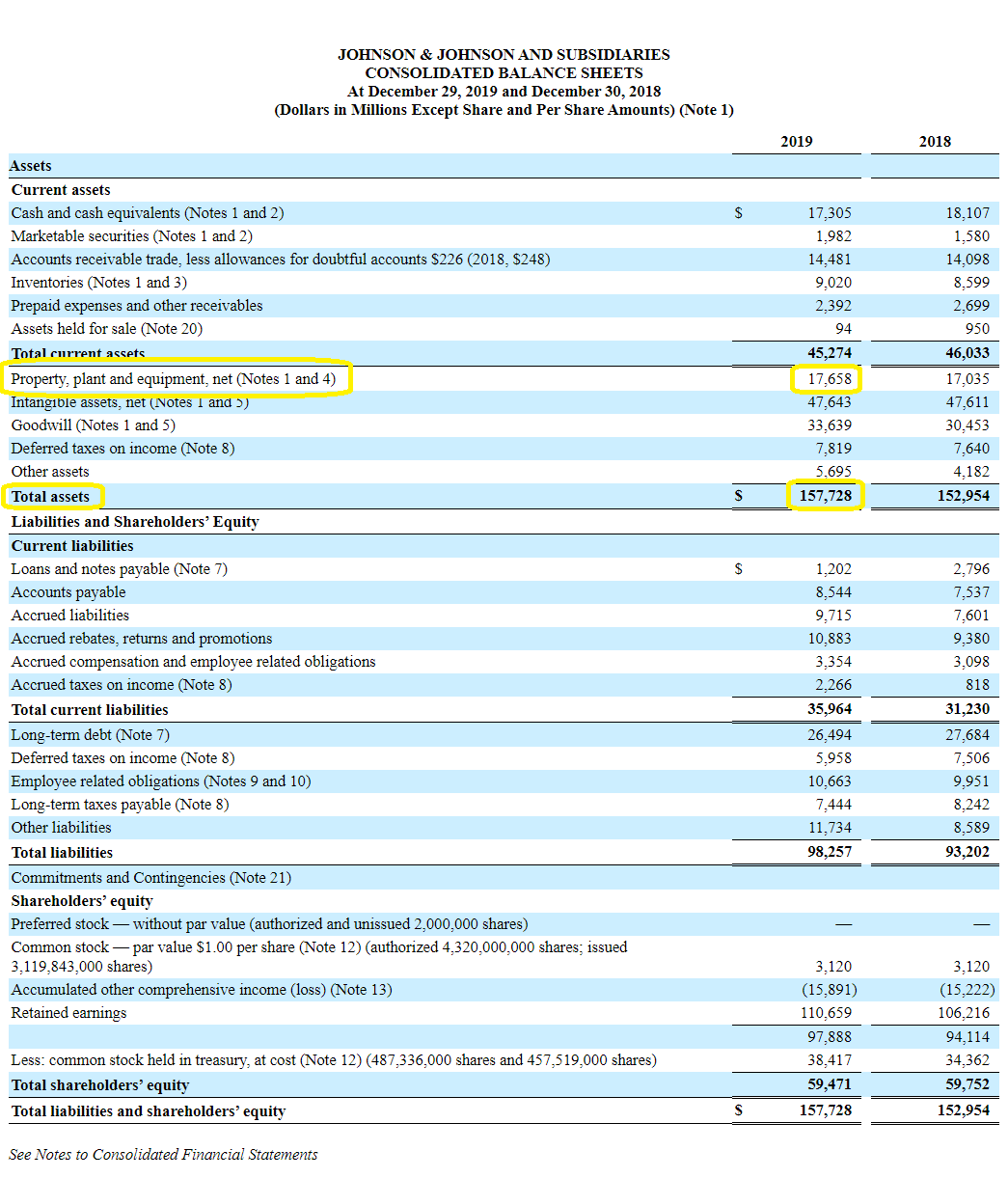Select Cash and cash equivalents row label
Screen dimensions: 1008x1178
[148, 213]
